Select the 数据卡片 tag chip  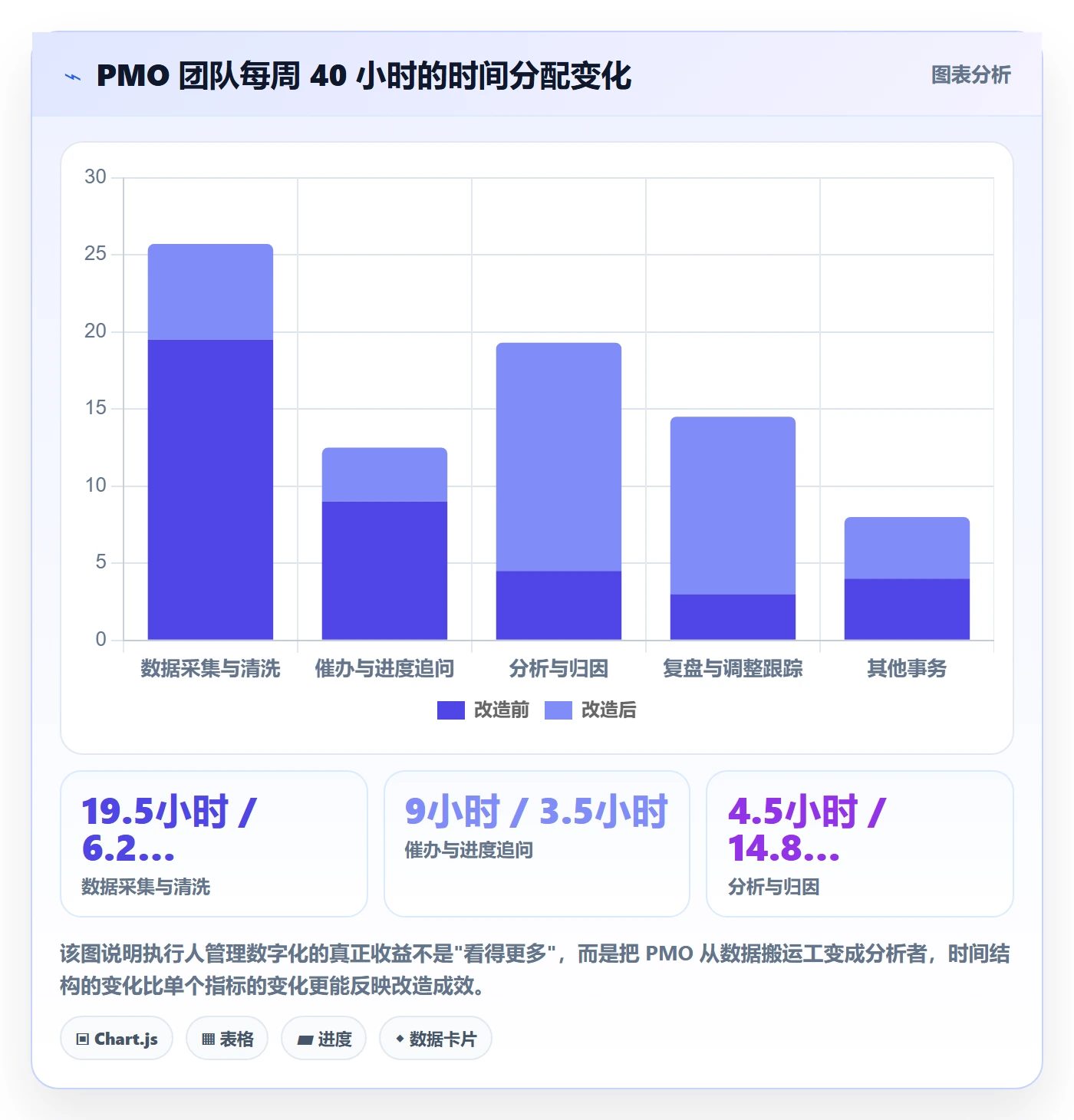(x=436, y=1039)
